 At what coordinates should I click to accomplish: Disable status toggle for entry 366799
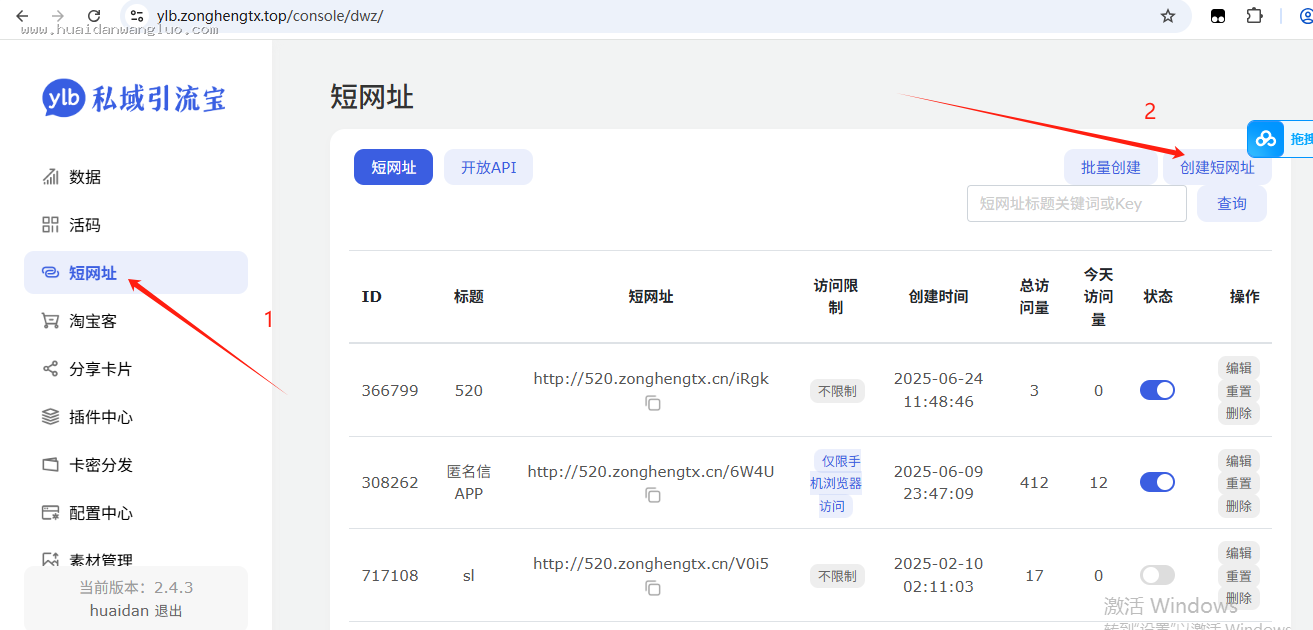tap(1157, 390)
